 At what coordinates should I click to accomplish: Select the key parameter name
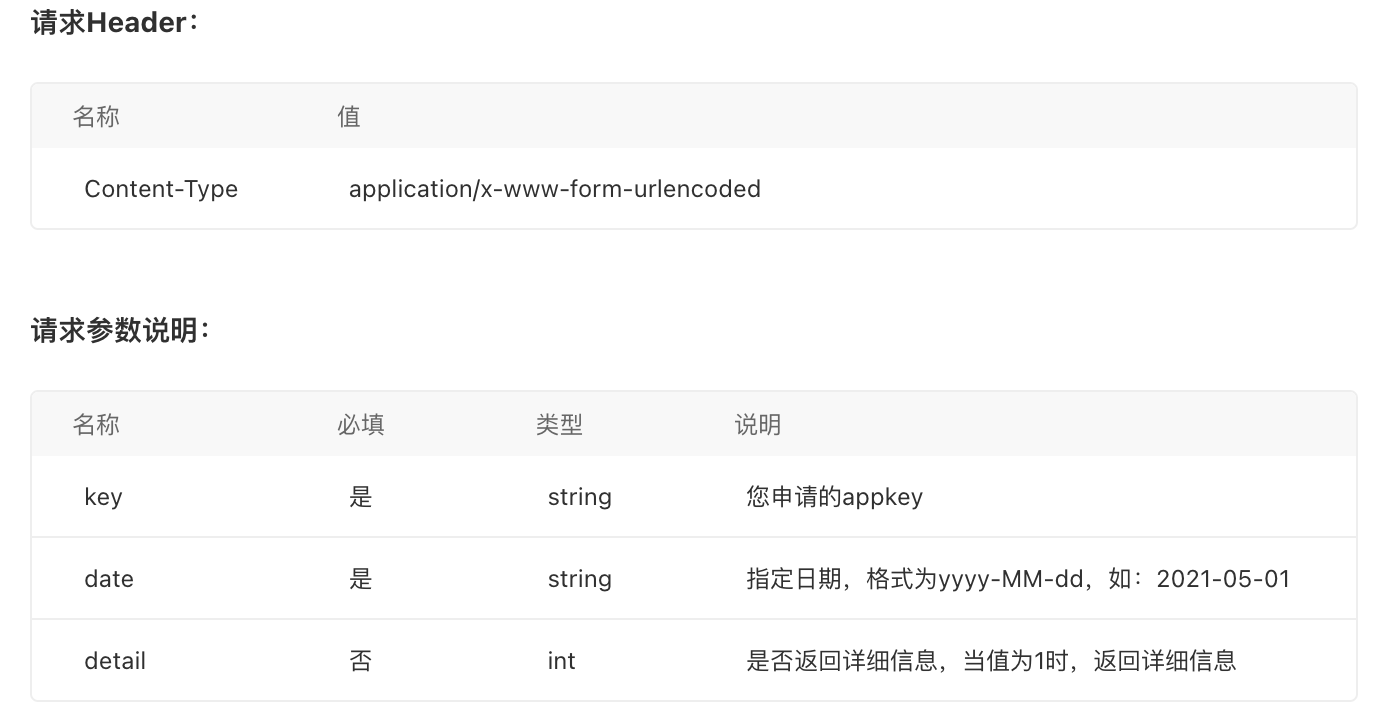pyautogui.click(x=103, y=497)
